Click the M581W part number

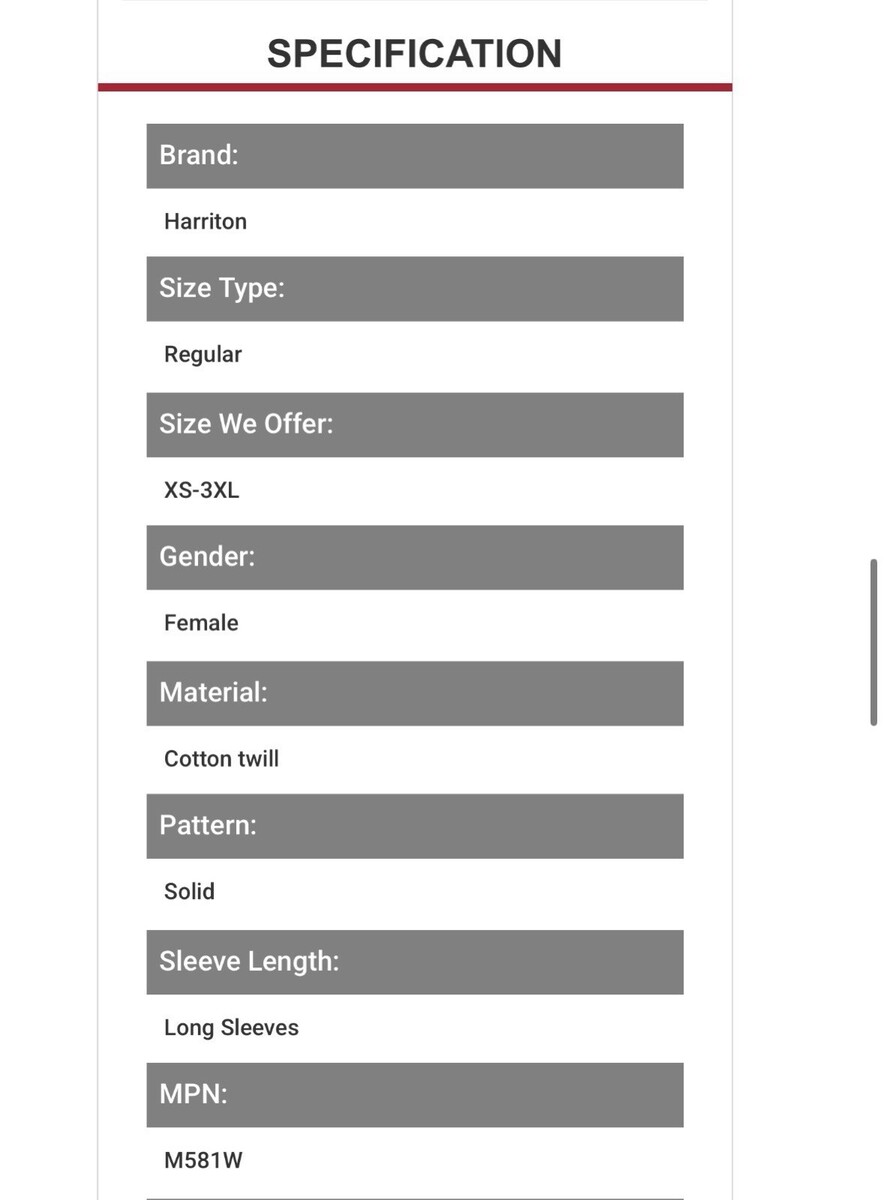(x=203, y=1161)
